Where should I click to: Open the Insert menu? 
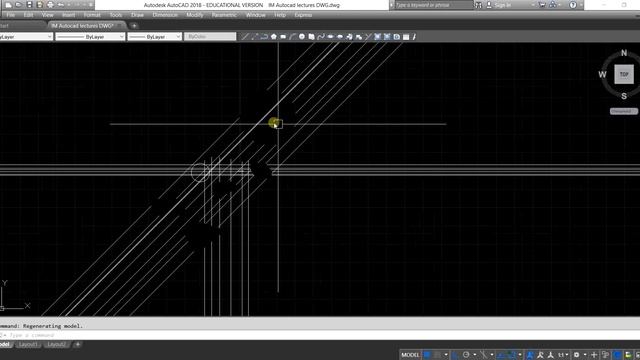click(69, 15)
